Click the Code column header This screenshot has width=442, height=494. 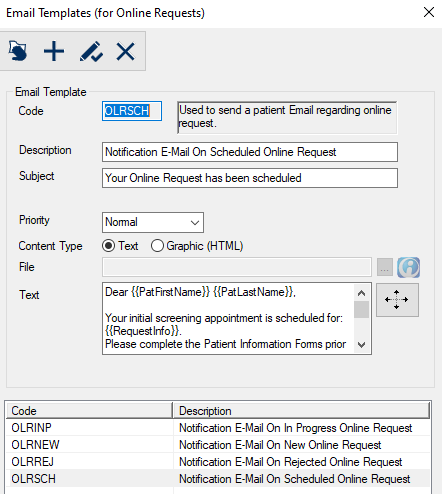pyautogui.click(x=89, y=411)
